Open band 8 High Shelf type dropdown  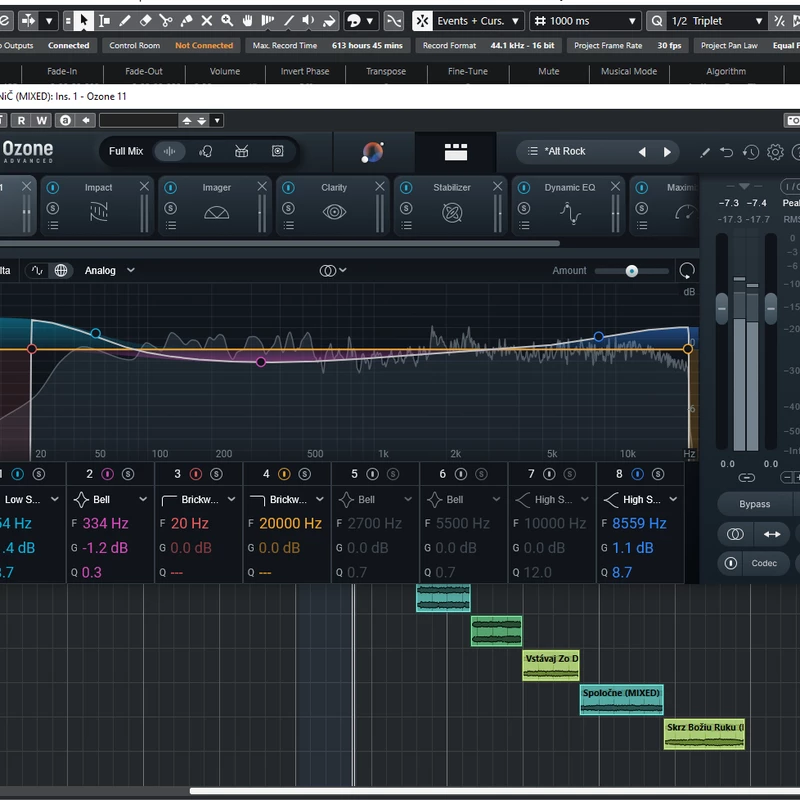640,499
